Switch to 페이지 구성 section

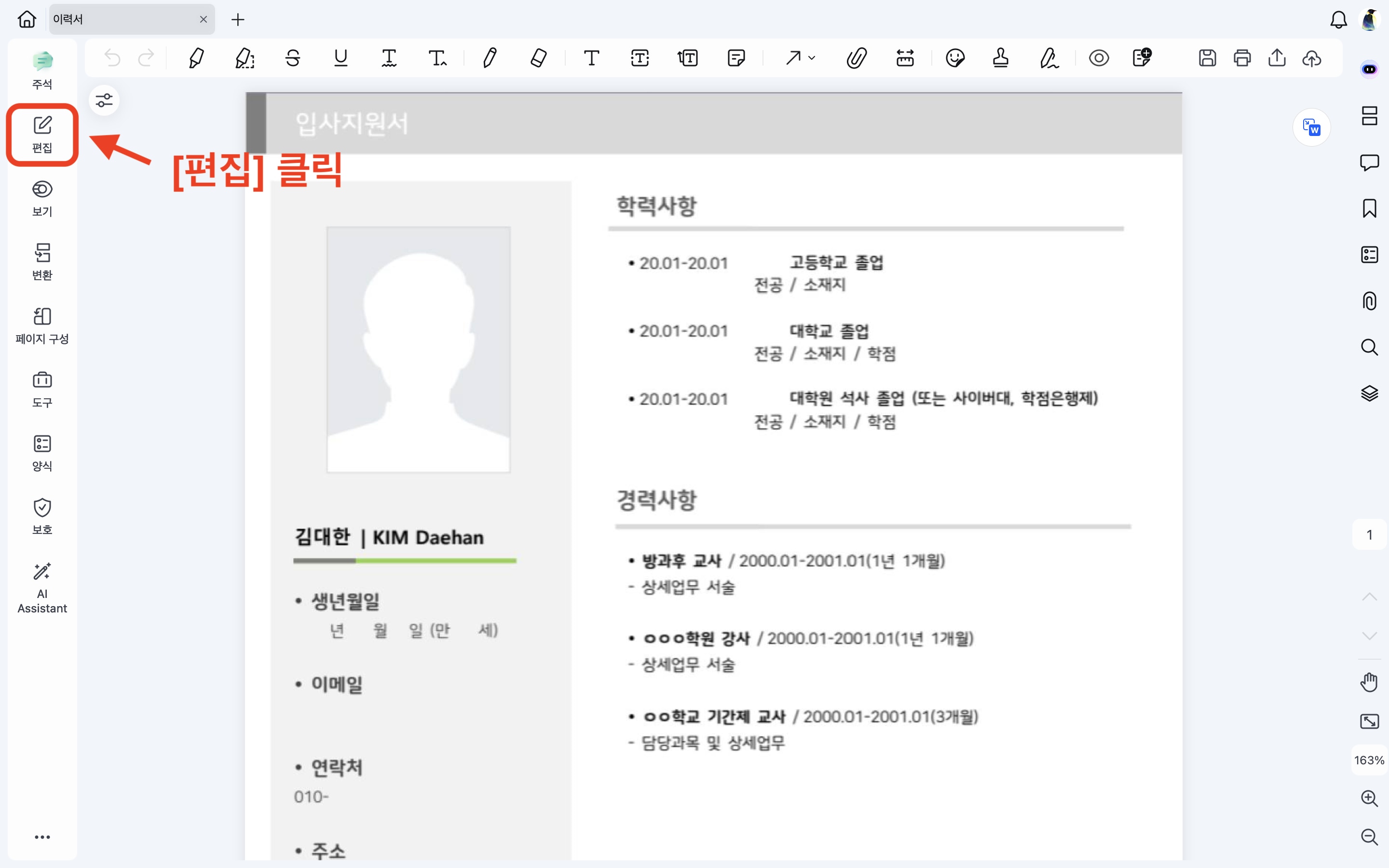pos(42,325)
